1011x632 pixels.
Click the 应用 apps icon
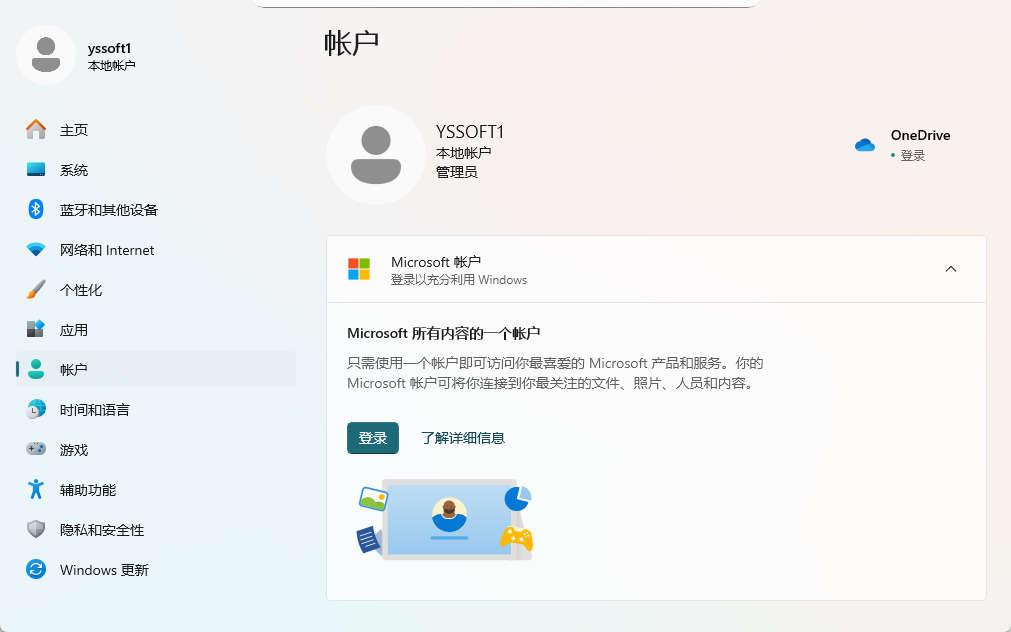coord(36,329)
